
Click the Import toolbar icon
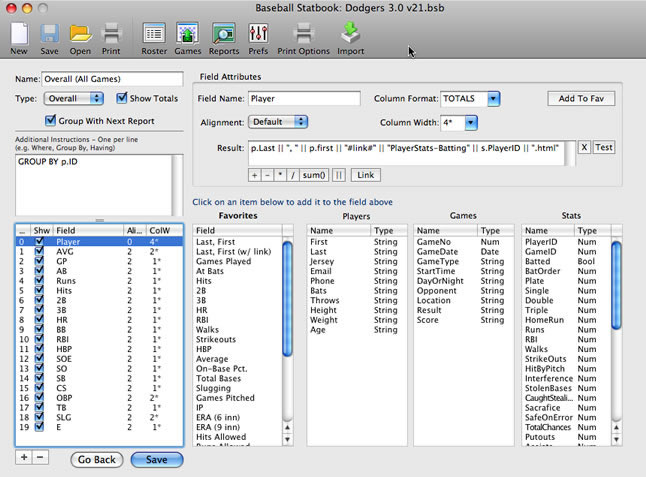(351, 33)
